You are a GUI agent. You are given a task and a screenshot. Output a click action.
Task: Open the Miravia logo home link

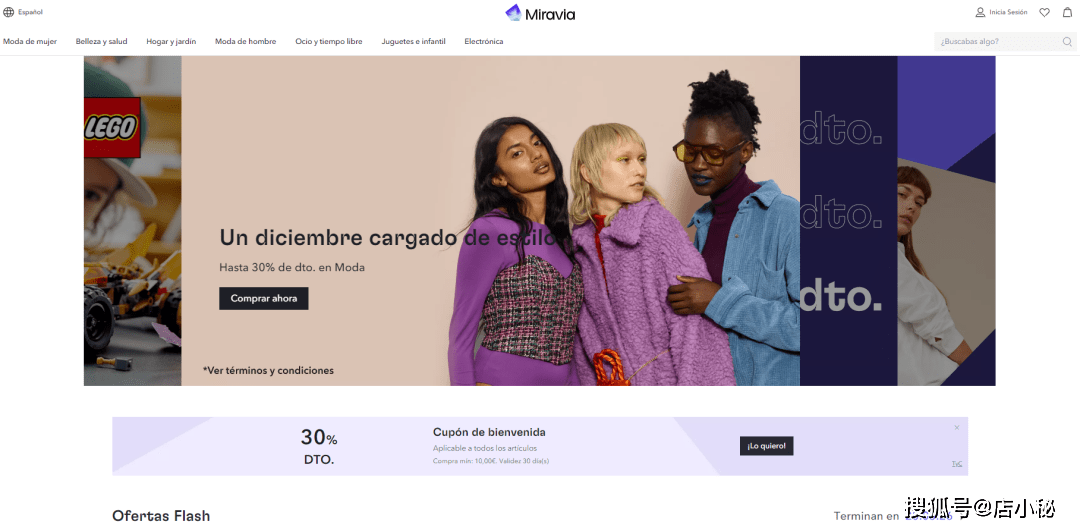(540, 13)
